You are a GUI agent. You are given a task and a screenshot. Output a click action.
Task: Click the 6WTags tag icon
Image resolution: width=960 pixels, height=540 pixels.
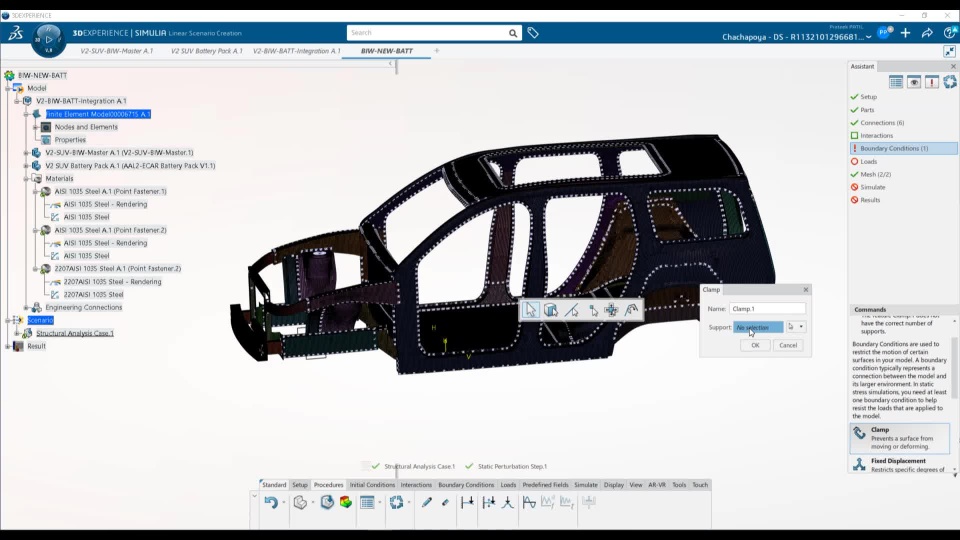point(533,33)
